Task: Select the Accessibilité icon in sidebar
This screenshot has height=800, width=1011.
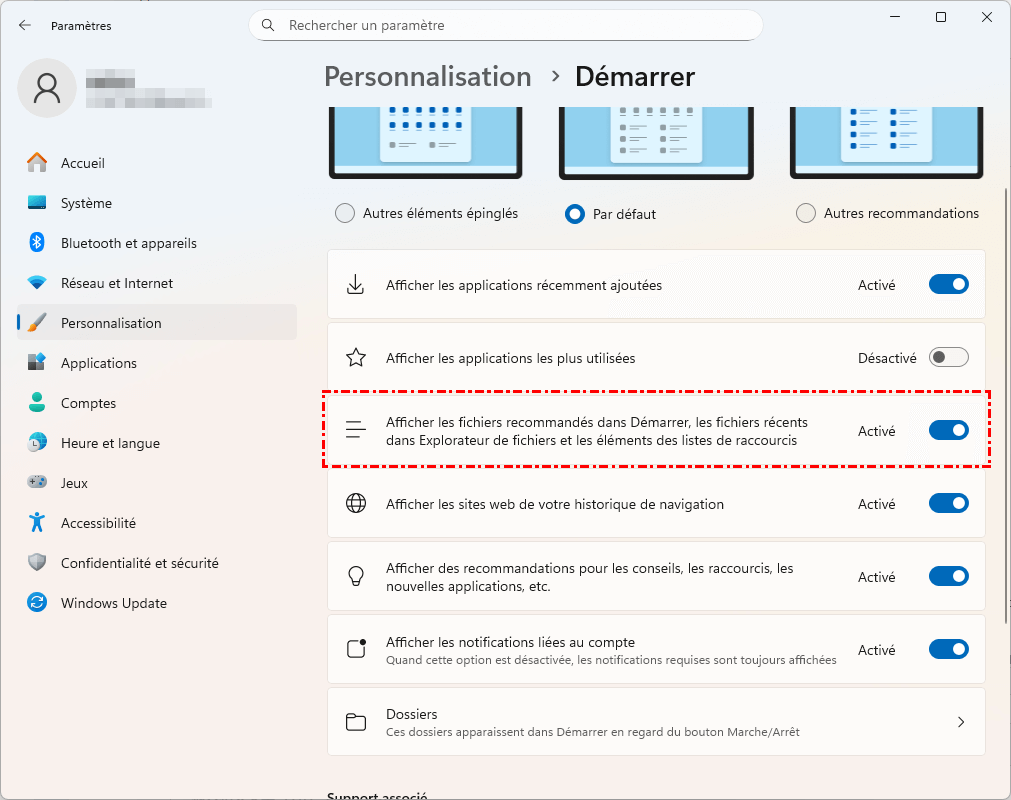Action: click(37, 523)
